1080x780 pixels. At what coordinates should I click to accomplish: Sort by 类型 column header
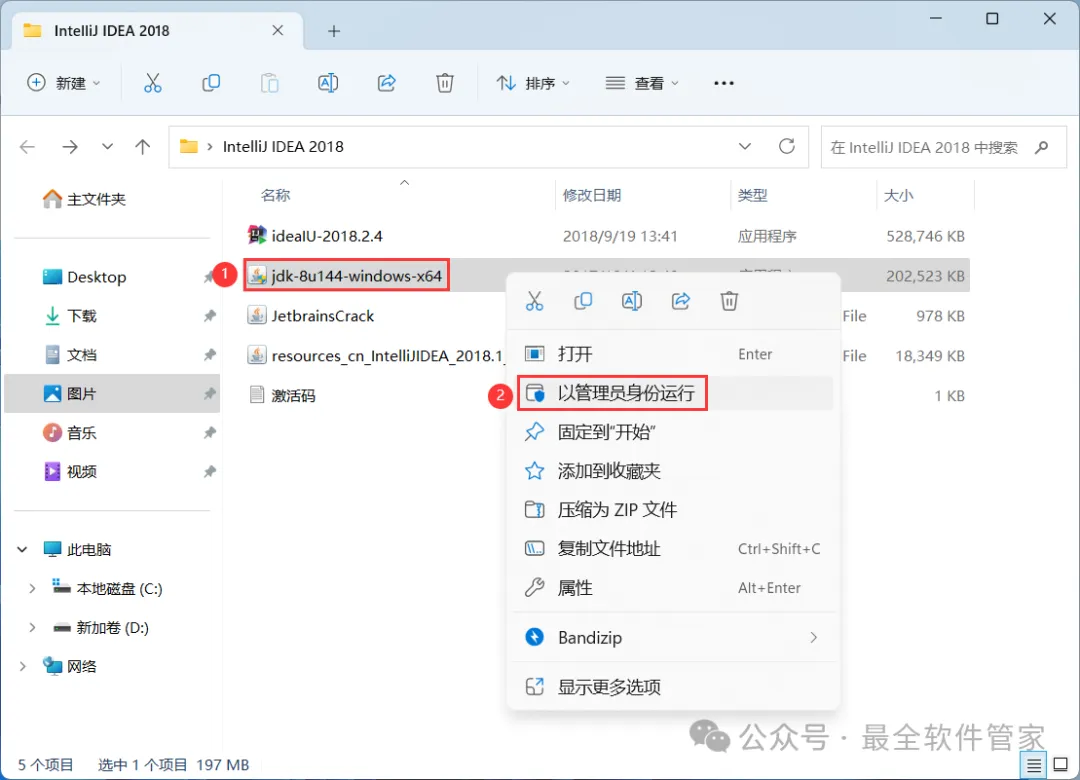[752, 196]
